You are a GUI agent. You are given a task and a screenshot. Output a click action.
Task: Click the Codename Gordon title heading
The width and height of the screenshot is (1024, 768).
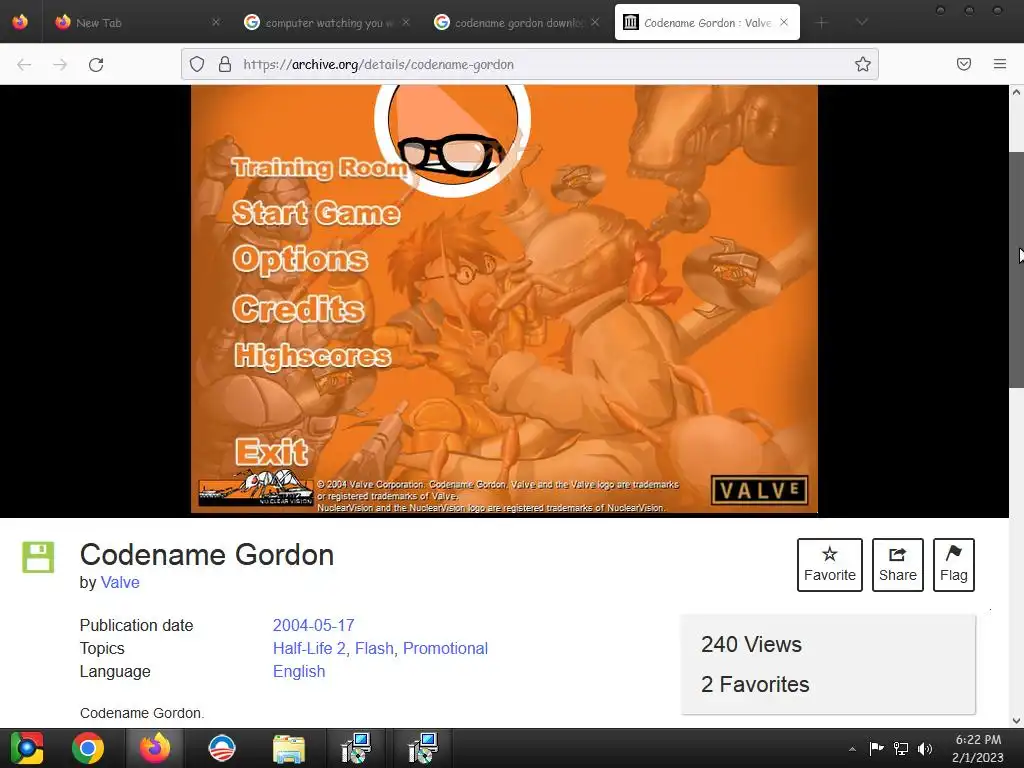(x=207, y=554)
